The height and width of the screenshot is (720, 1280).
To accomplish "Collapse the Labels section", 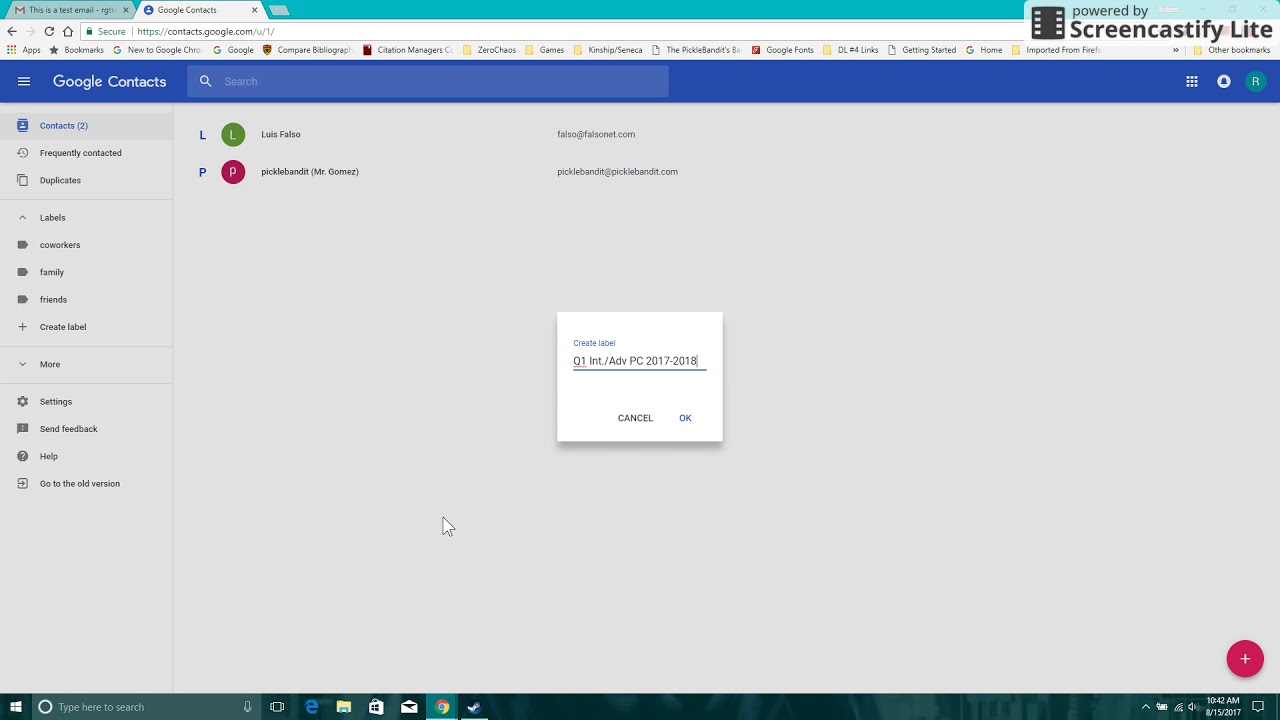I will coord(22,218).
